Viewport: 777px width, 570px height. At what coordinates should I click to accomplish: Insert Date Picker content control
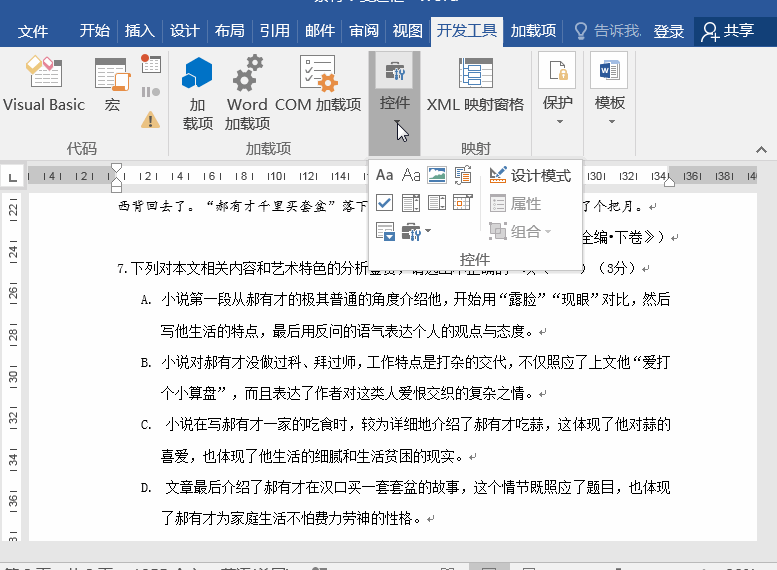463,203
